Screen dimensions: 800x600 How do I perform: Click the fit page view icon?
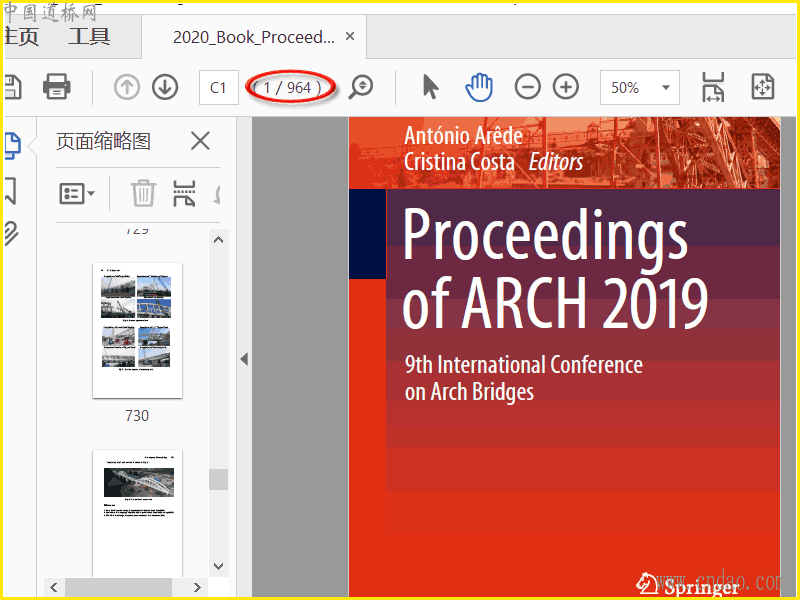pyautogui.click(x=763, y=87)
